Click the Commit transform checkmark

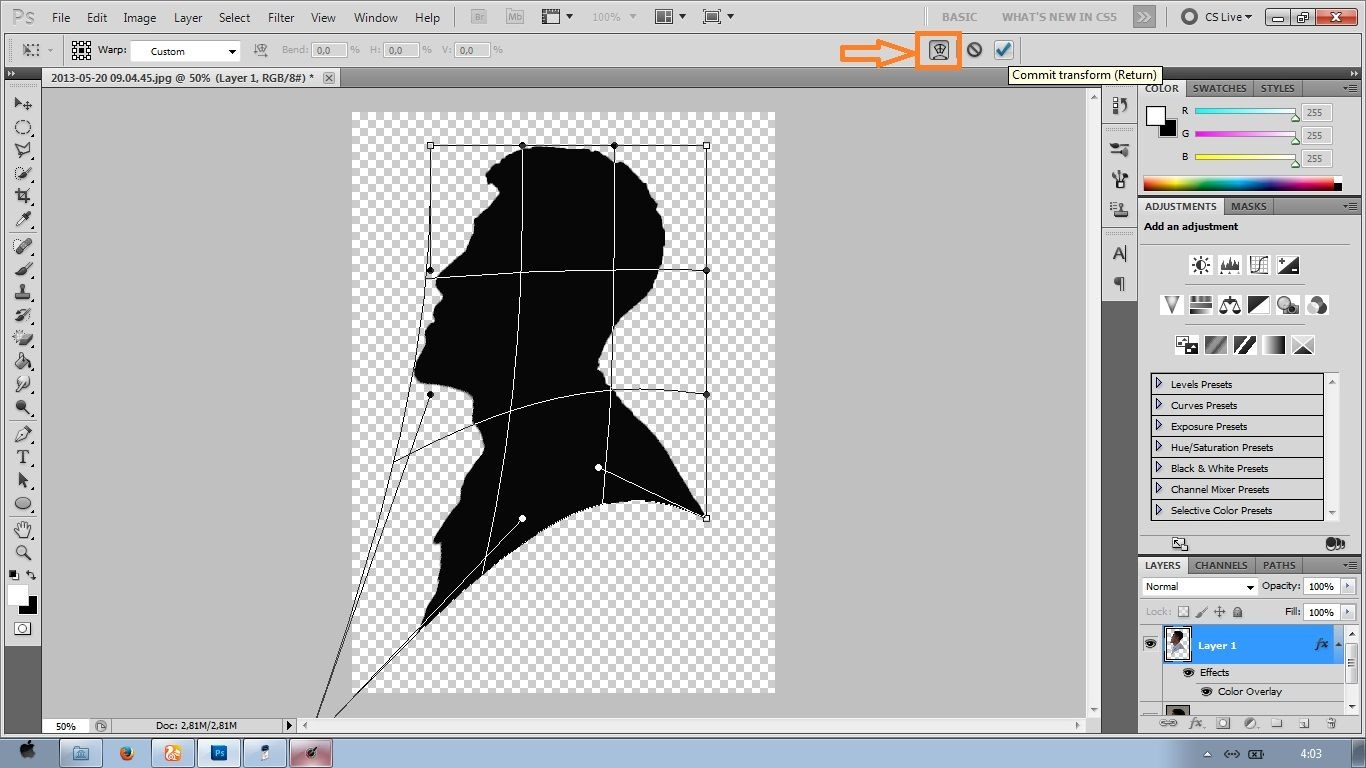pyautogui.click(x=1003, y=50)
